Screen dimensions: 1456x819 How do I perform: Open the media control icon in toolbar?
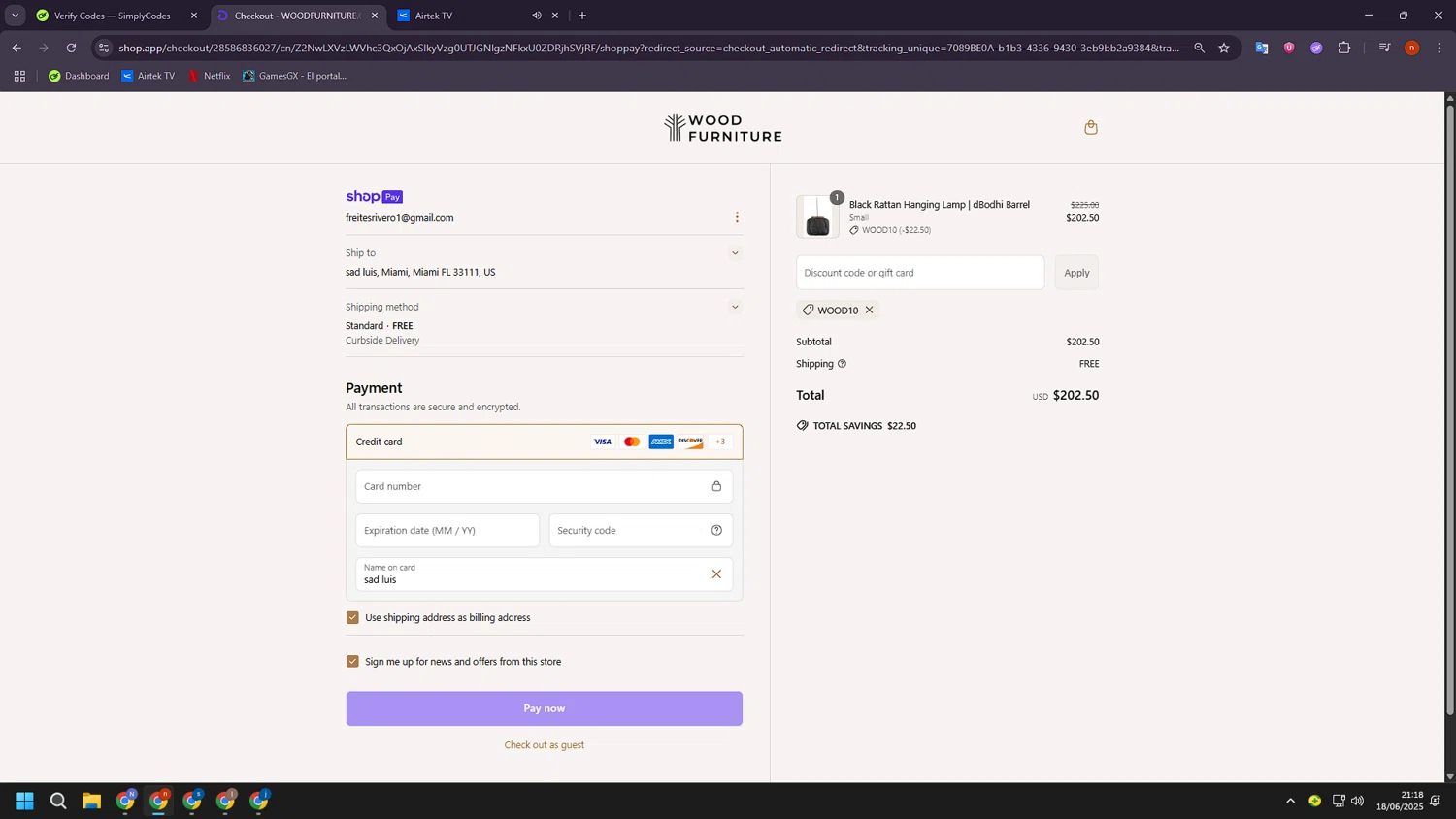[x=1384, y=48]
